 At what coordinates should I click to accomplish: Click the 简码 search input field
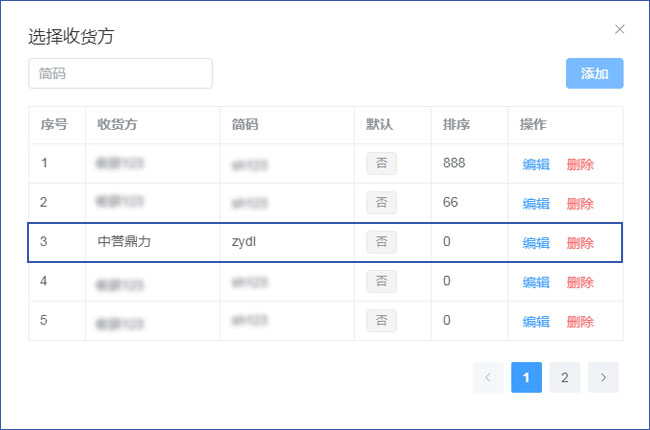(120, 73)
